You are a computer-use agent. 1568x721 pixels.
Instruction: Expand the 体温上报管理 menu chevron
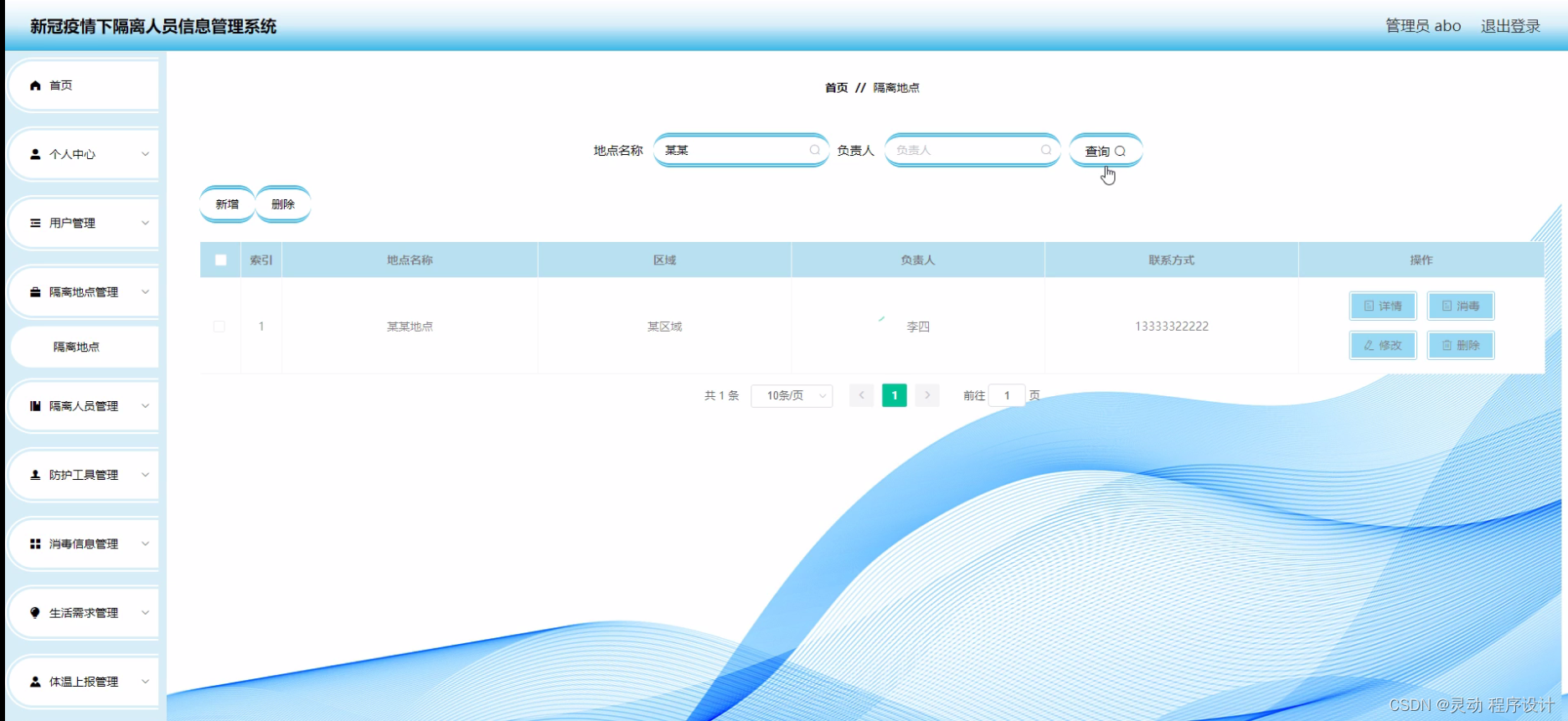tap(145, 682)
